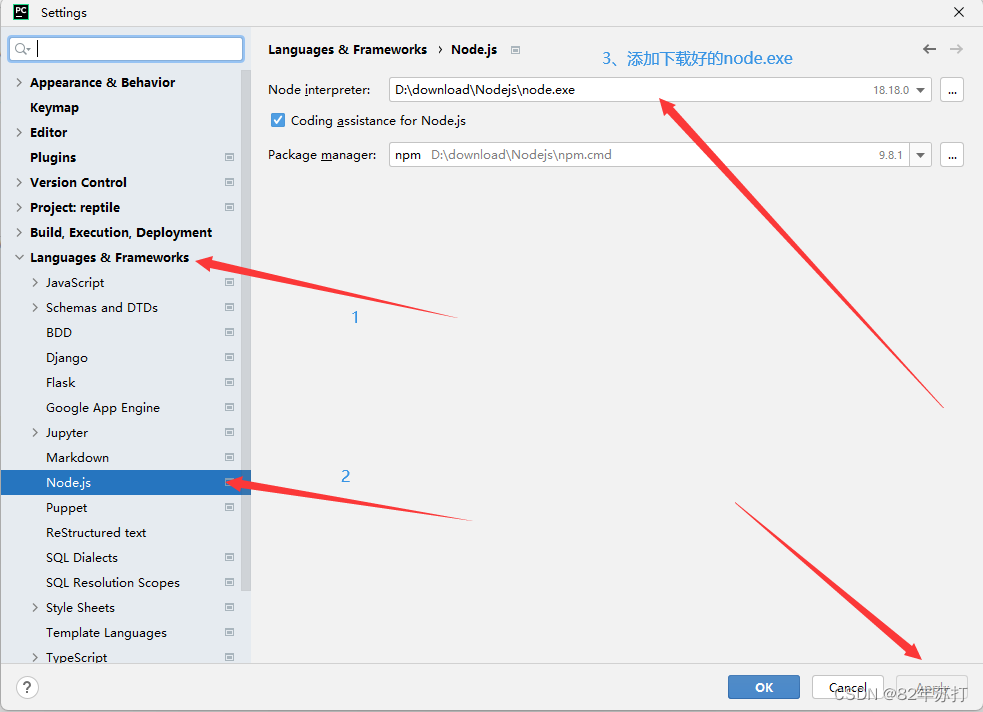Expand Project: reptile section

pos(19,207)
